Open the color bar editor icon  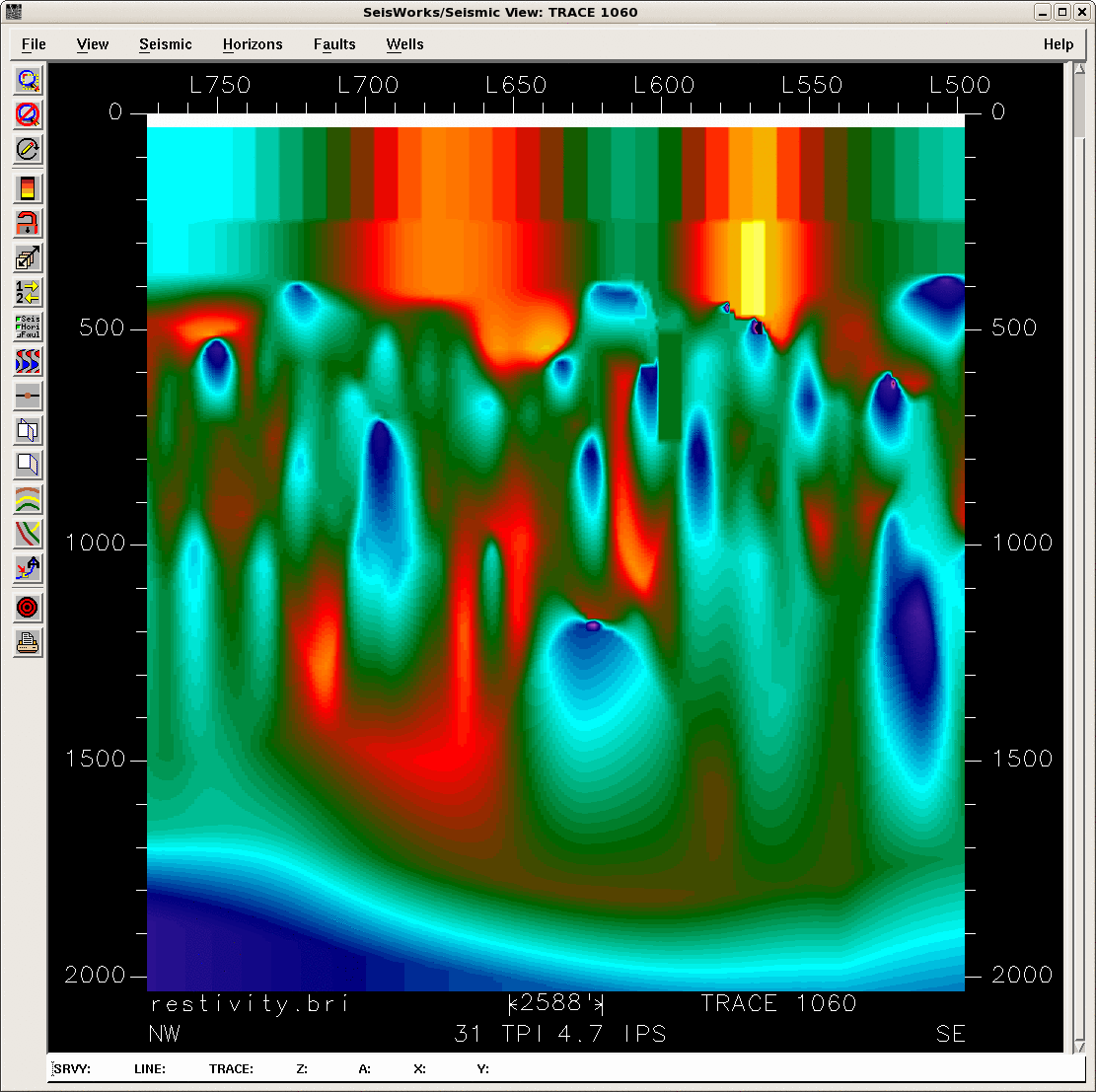28,187
